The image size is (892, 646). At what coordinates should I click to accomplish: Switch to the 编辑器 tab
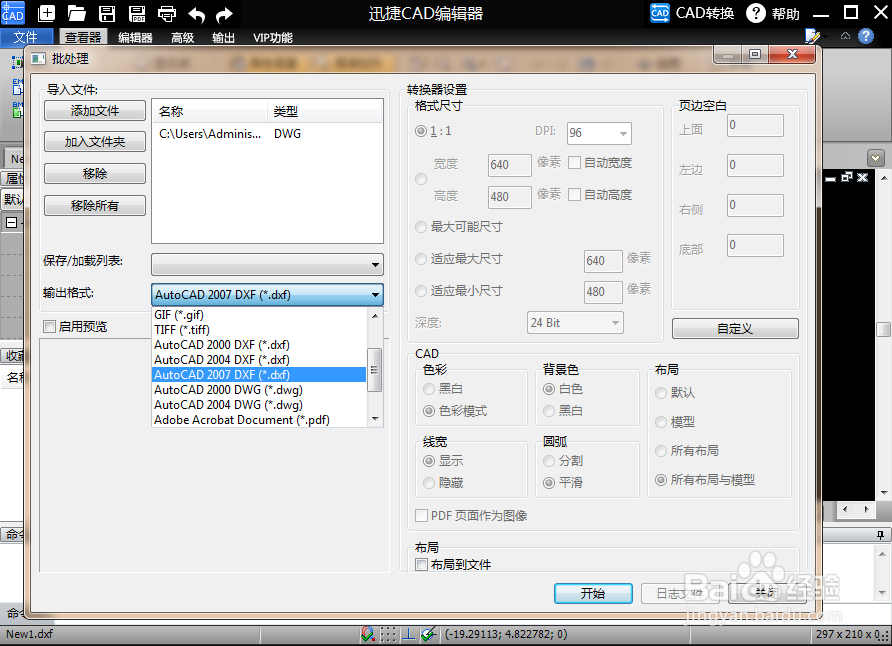click(134, 37)
